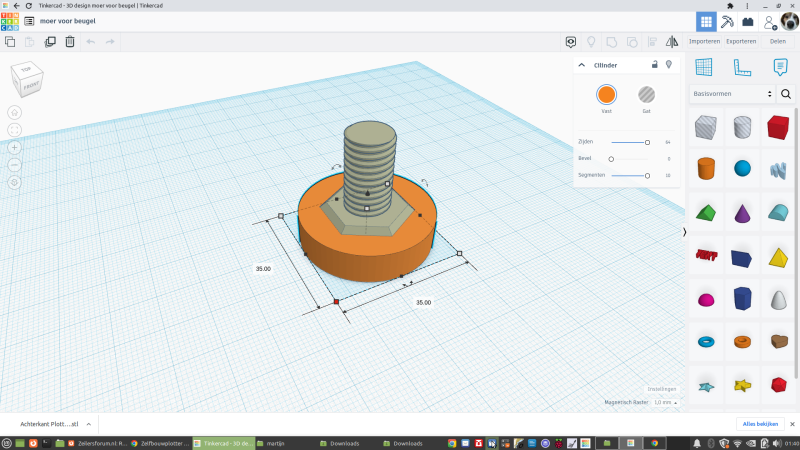The image size is (800, 450).
Task: Open the Notes tool icon
Action: coord(780,67)
